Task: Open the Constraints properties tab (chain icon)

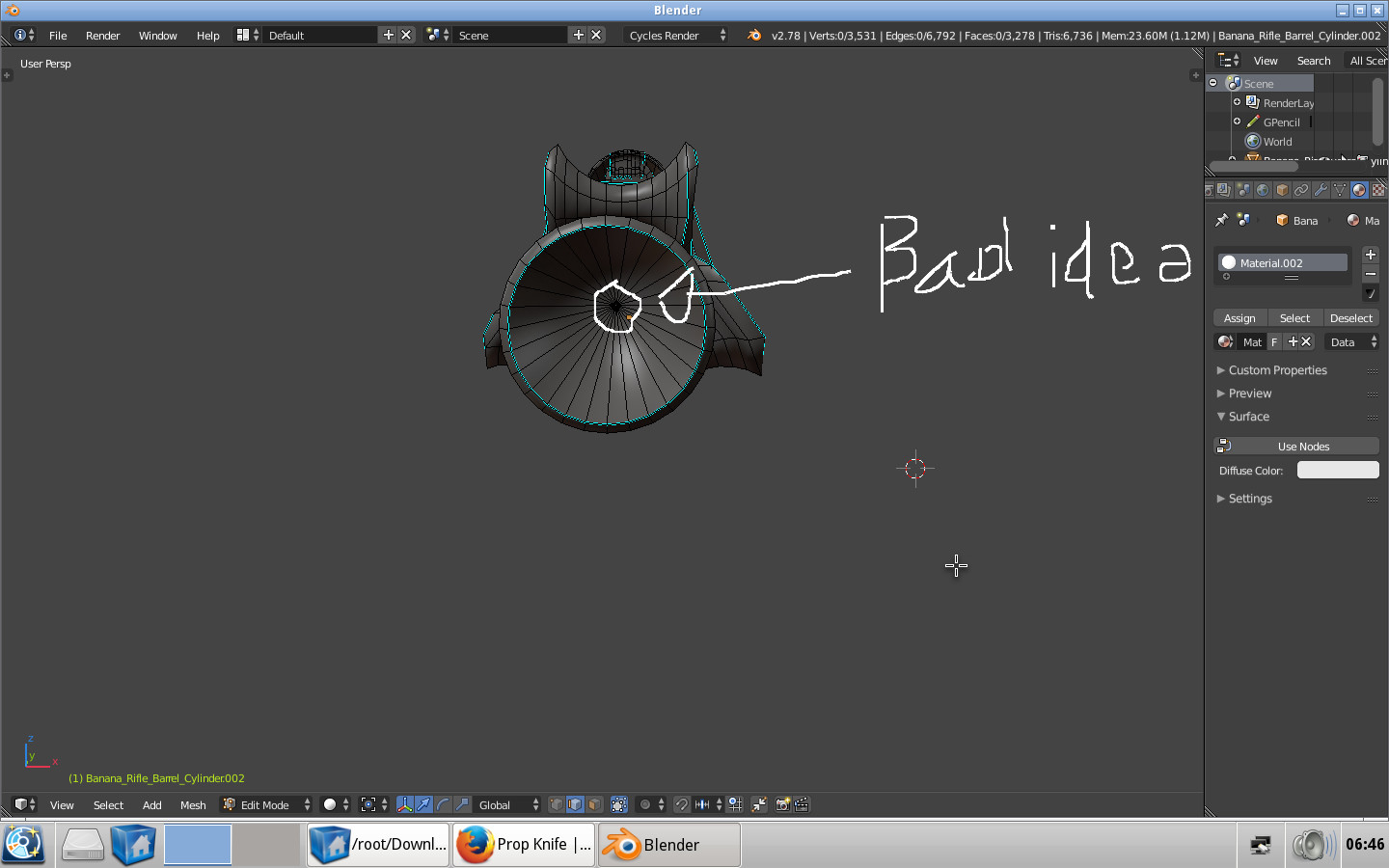Action: (1301, 190)
